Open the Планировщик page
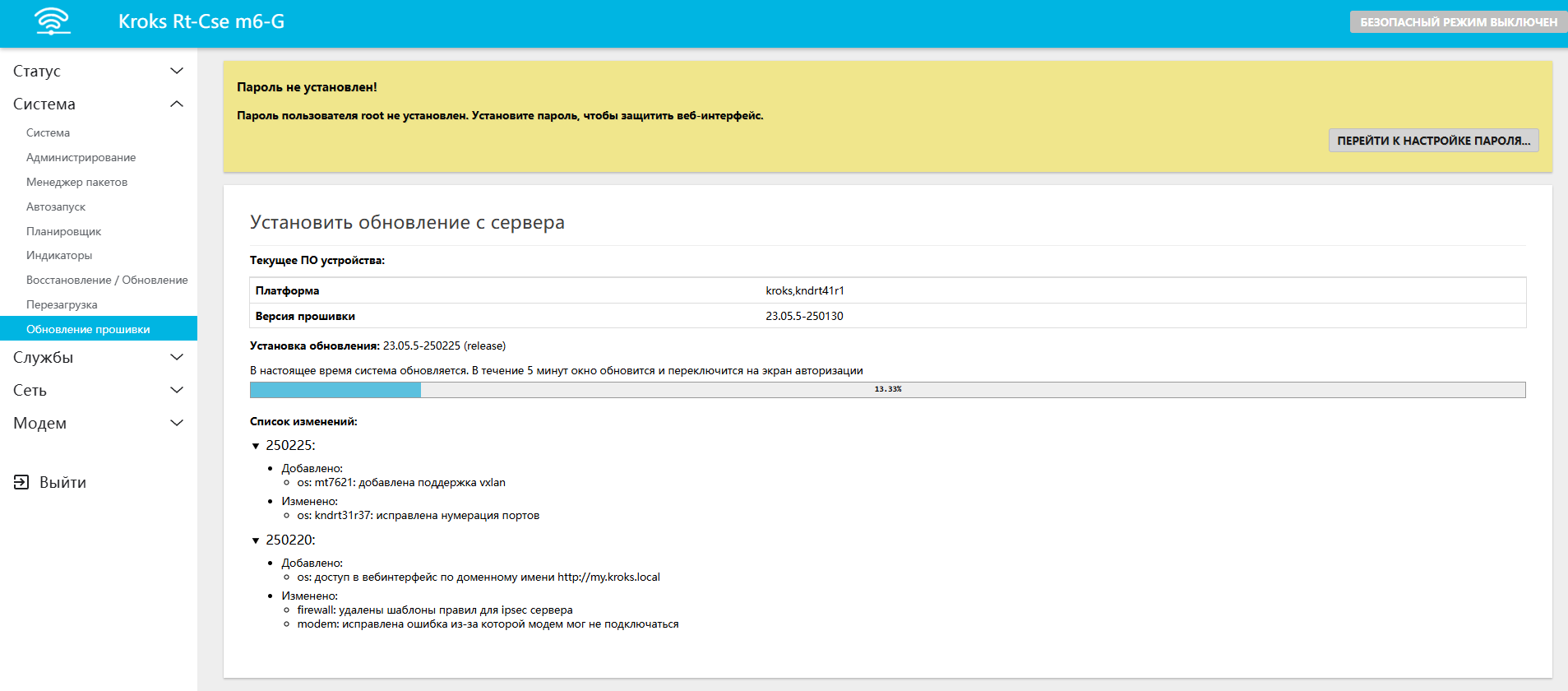Viewport: 1568px width, 691px height. pos(63,231)
